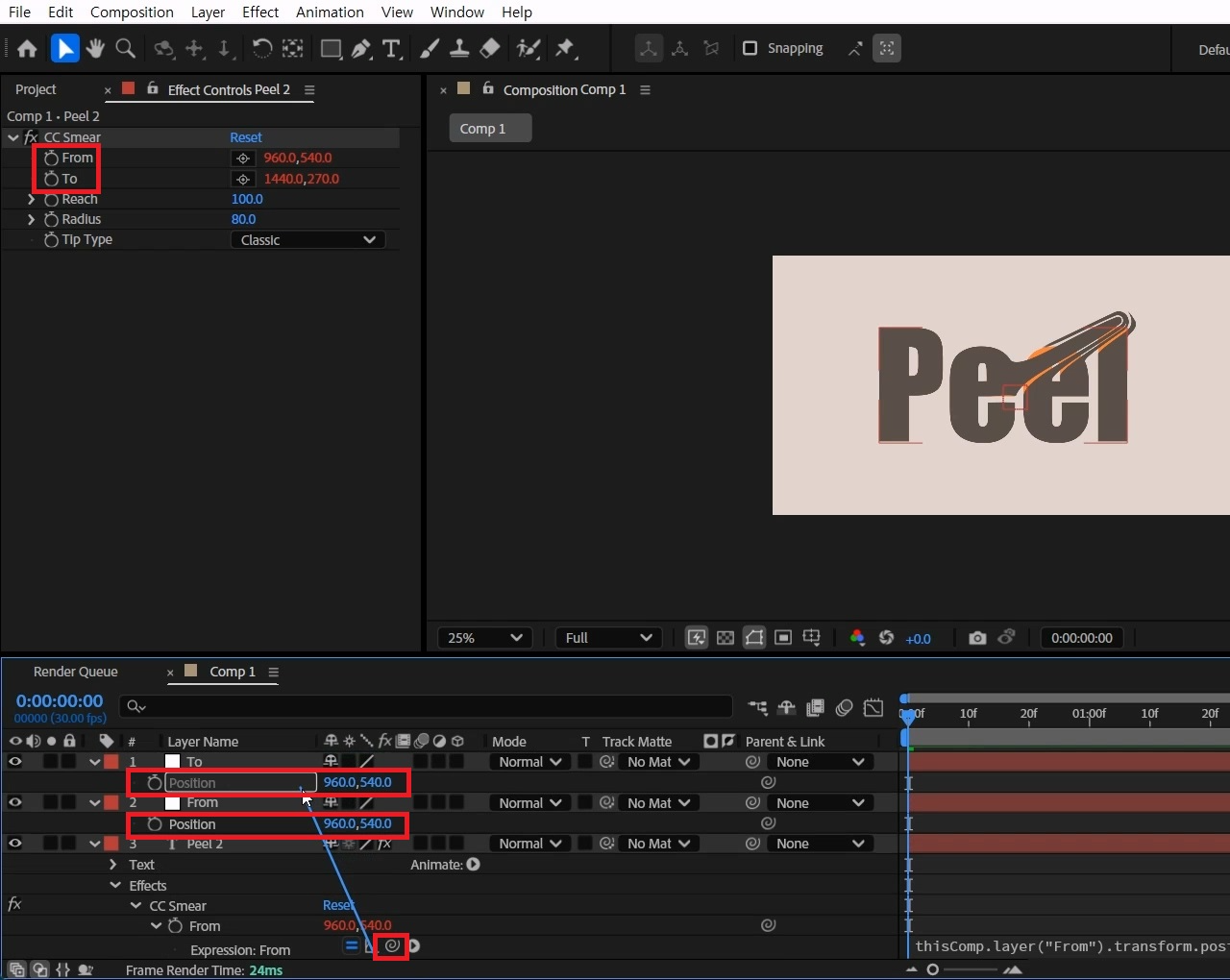Select the Brush tool
The image size is (1230, 980).
430,48
